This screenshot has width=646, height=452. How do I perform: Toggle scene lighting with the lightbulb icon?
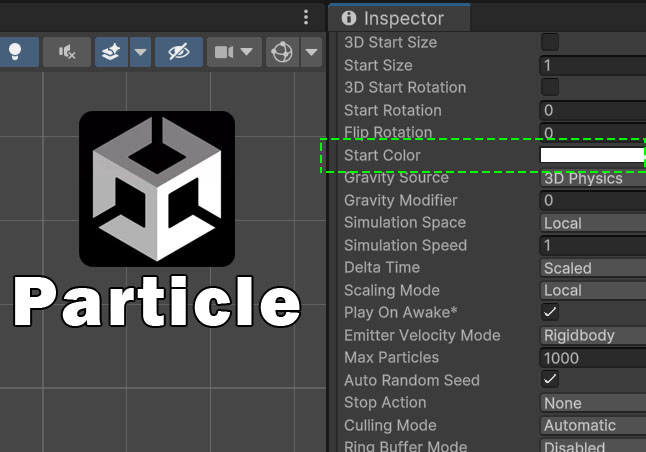(16, 52)
